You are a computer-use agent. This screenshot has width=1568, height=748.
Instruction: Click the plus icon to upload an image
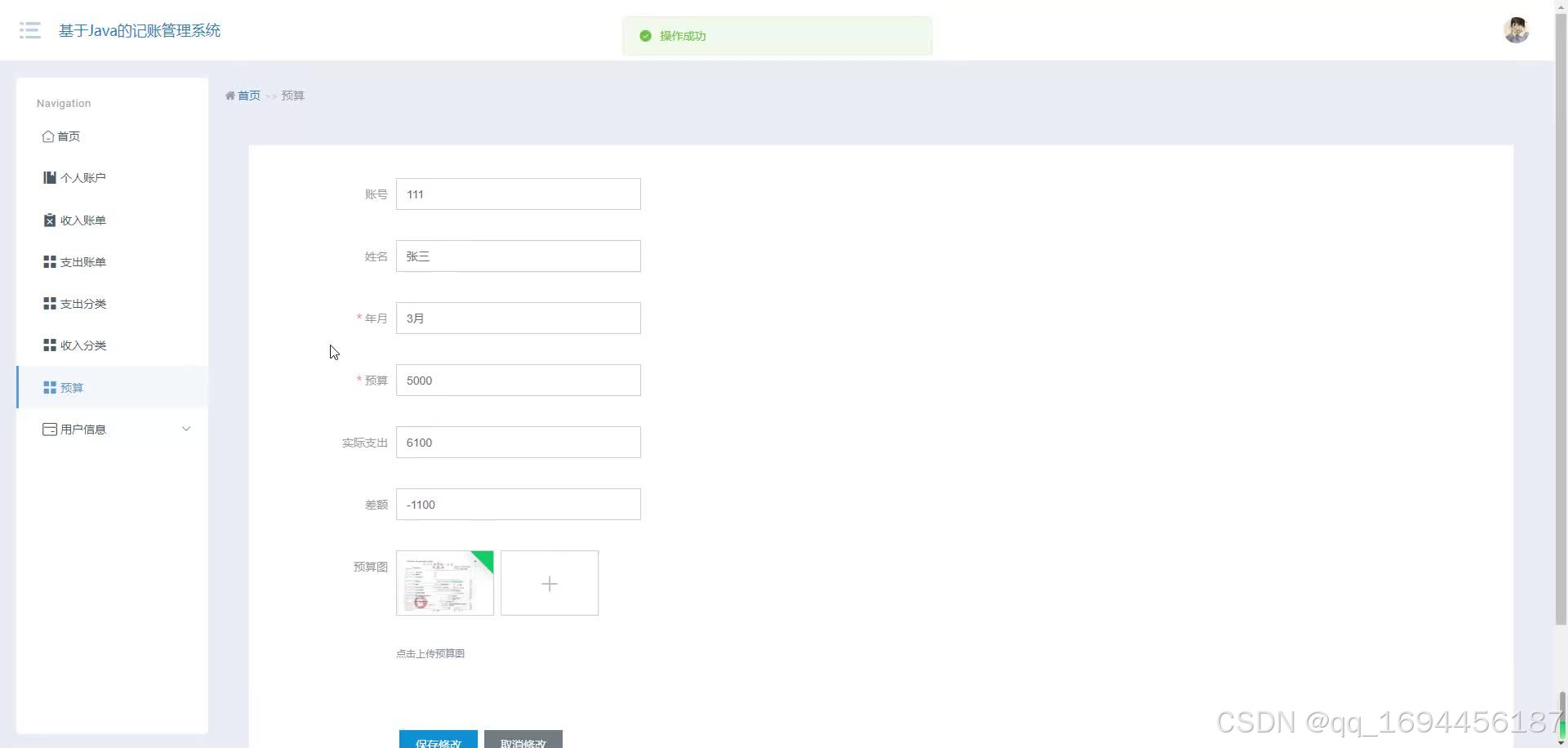pos(550,584)
